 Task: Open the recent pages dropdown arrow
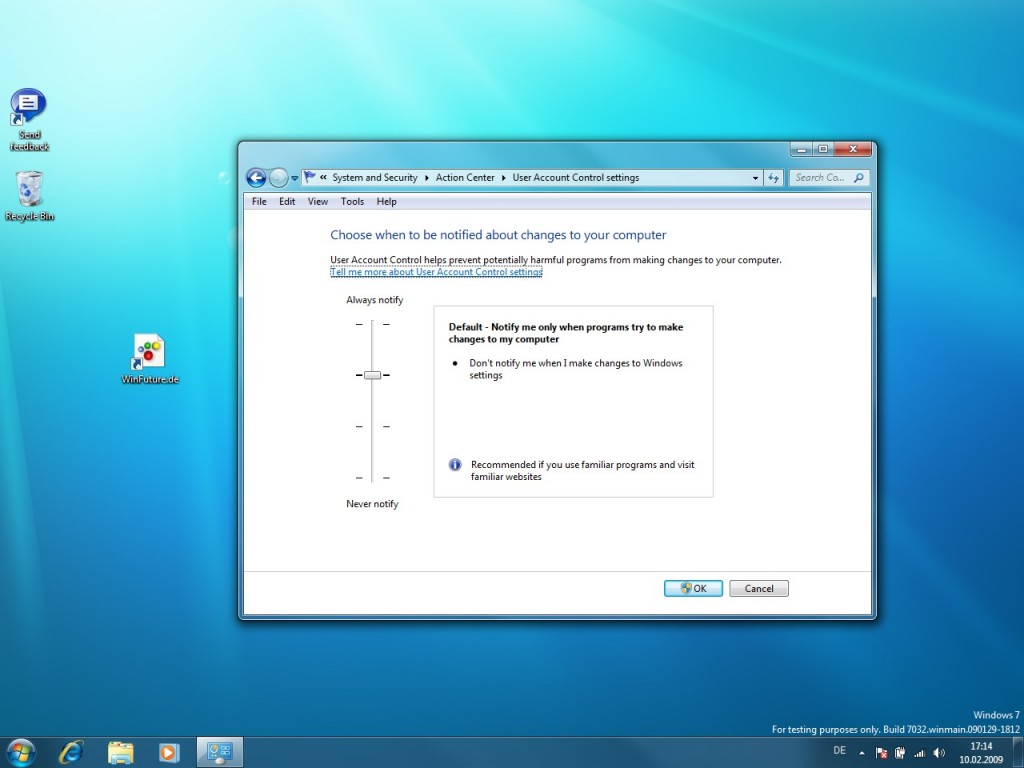click(x=295, y=178)
